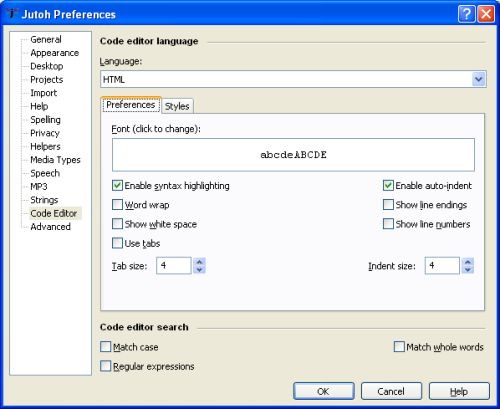Screen dimensions: 500x409
Task: Choose the Helpers category
Action: (45, 146)
